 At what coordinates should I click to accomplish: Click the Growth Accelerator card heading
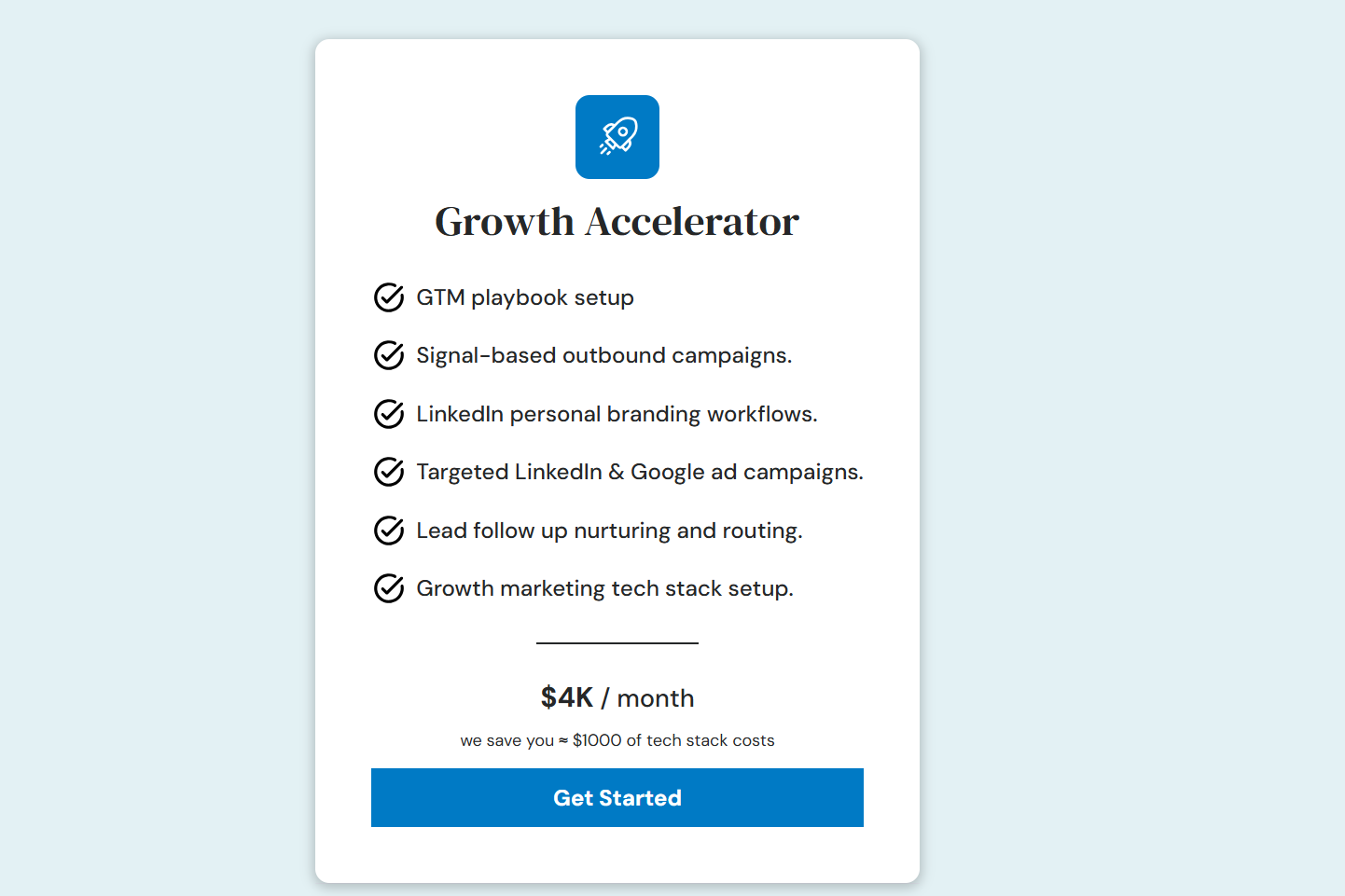[617, 221]
